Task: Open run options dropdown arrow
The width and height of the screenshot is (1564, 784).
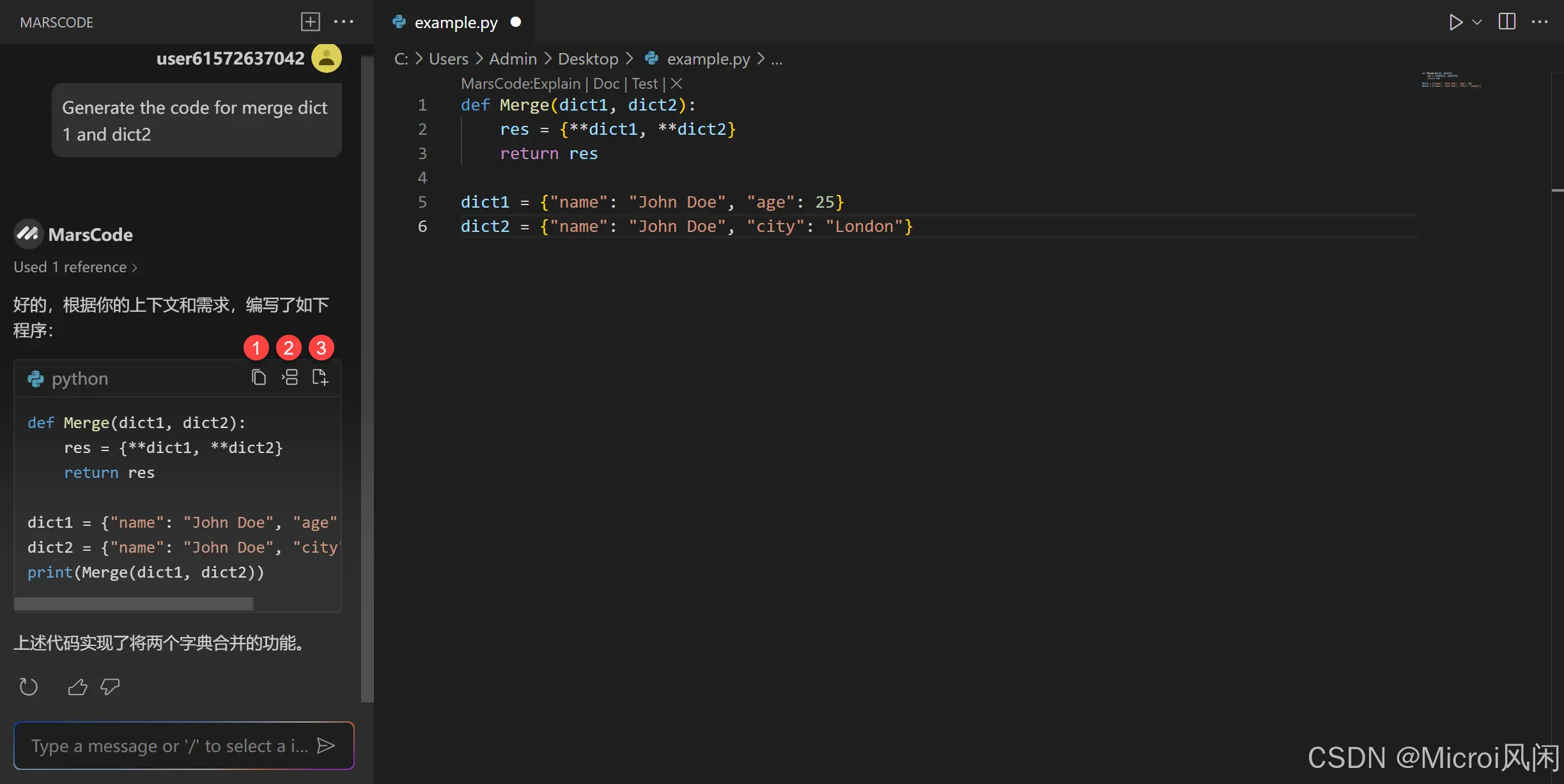Action: pyautogui.click(x=1477, y=22)
